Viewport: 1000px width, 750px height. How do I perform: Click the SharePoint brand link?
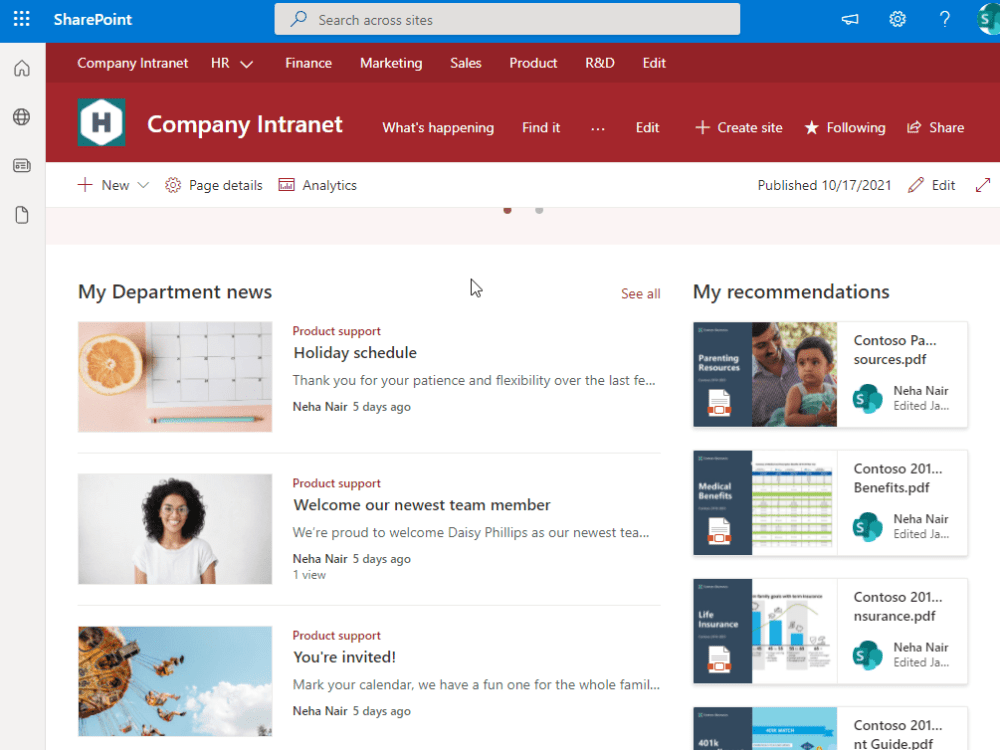[x=92, y=20]
